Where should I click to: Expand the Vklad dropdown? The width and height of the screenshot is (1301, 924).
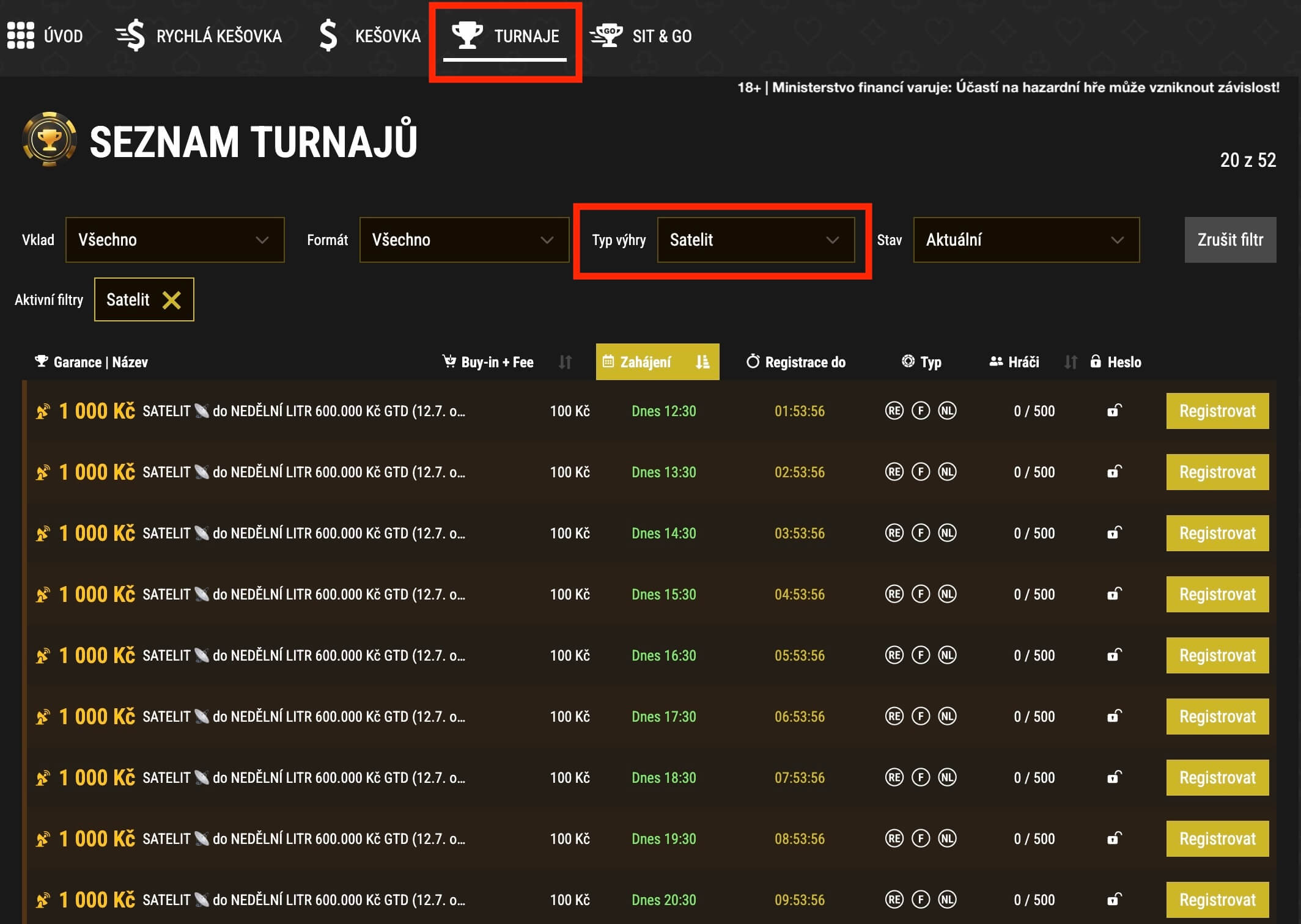click(x=175, y=240)
